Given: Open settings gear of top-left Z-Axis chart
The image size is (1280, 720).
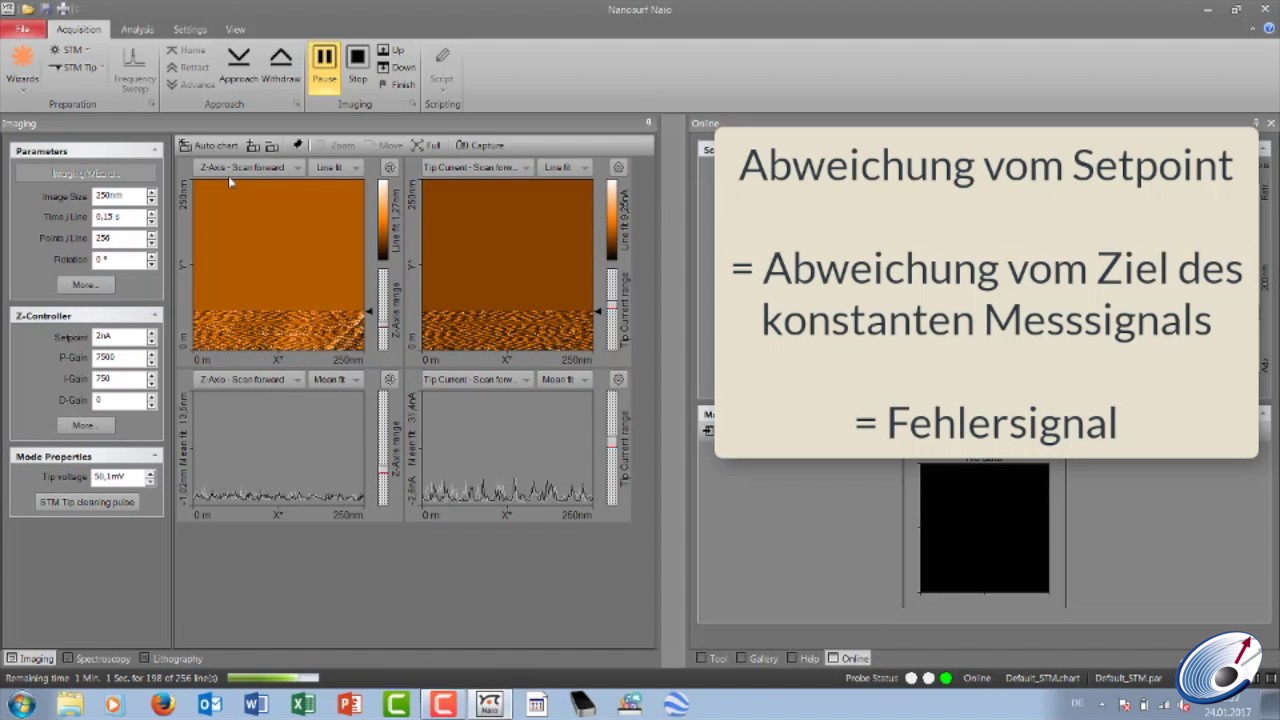Looking at the screenshot, I should (389, 167).
